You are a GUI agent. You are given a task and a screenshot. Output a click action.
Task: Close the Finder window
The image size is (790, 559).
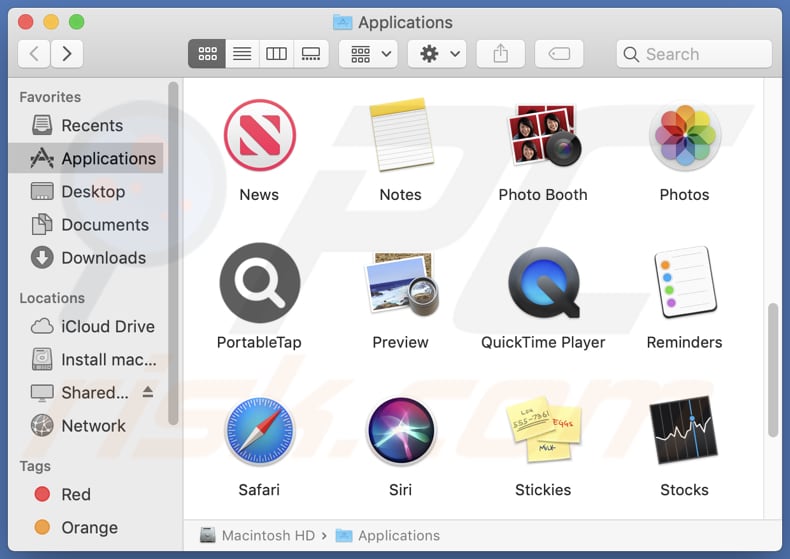pos(25,22)
